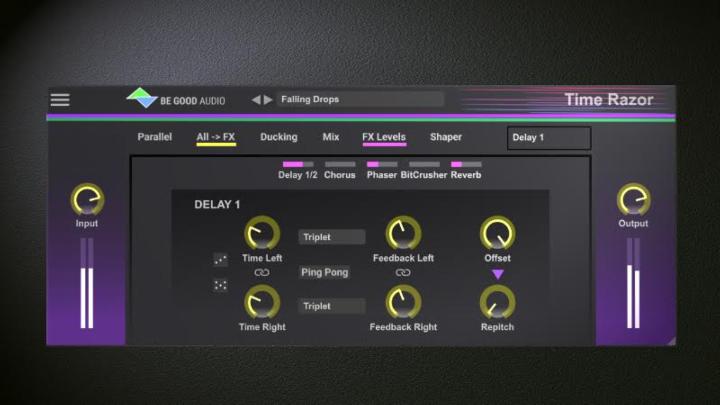This screenshot has width=720, height=405.
Task: Click the Output gain knob
Action: coord(633,199)
